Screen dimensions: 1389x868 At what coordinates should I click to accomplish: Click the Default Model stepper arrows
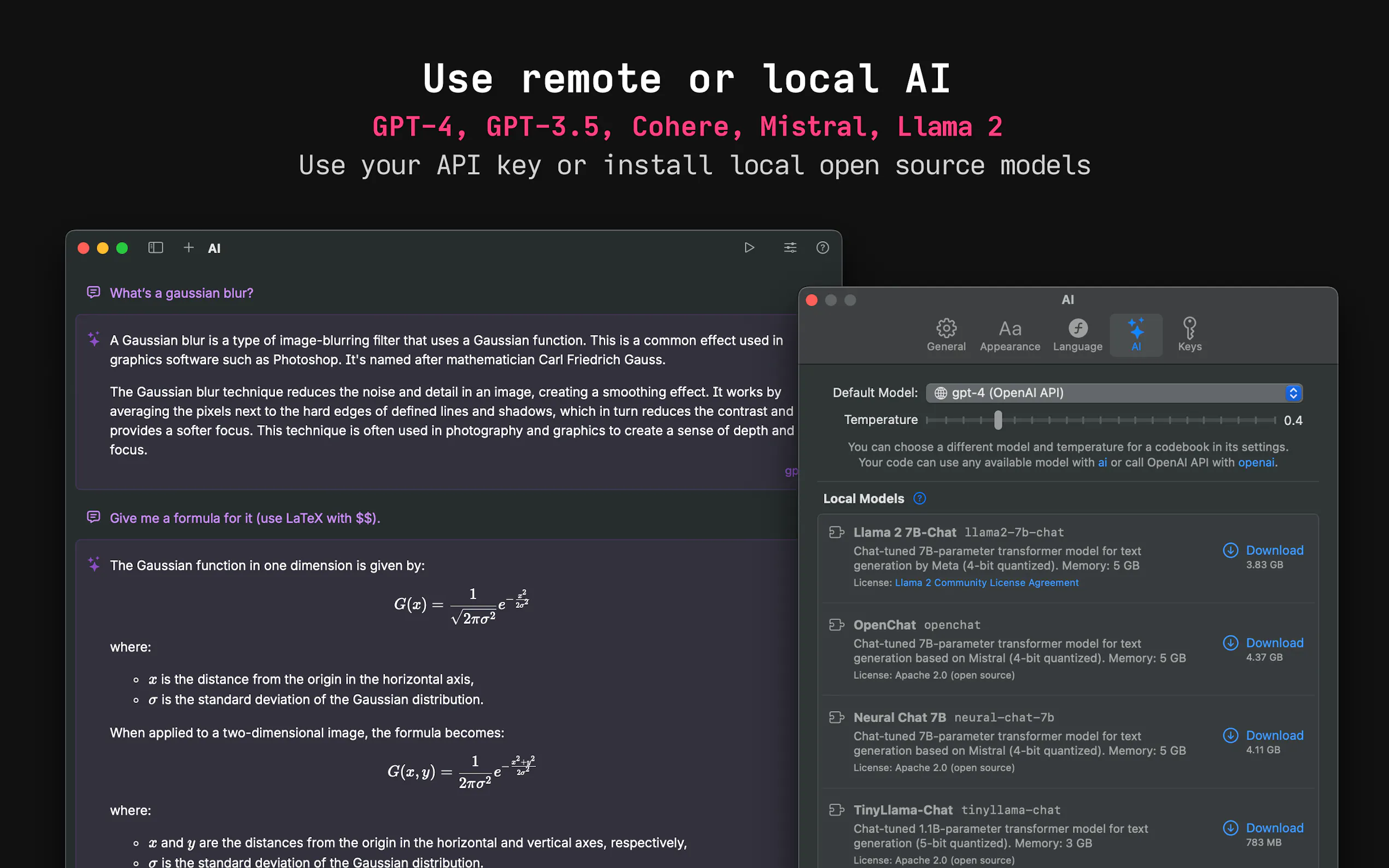point(1293,392)
